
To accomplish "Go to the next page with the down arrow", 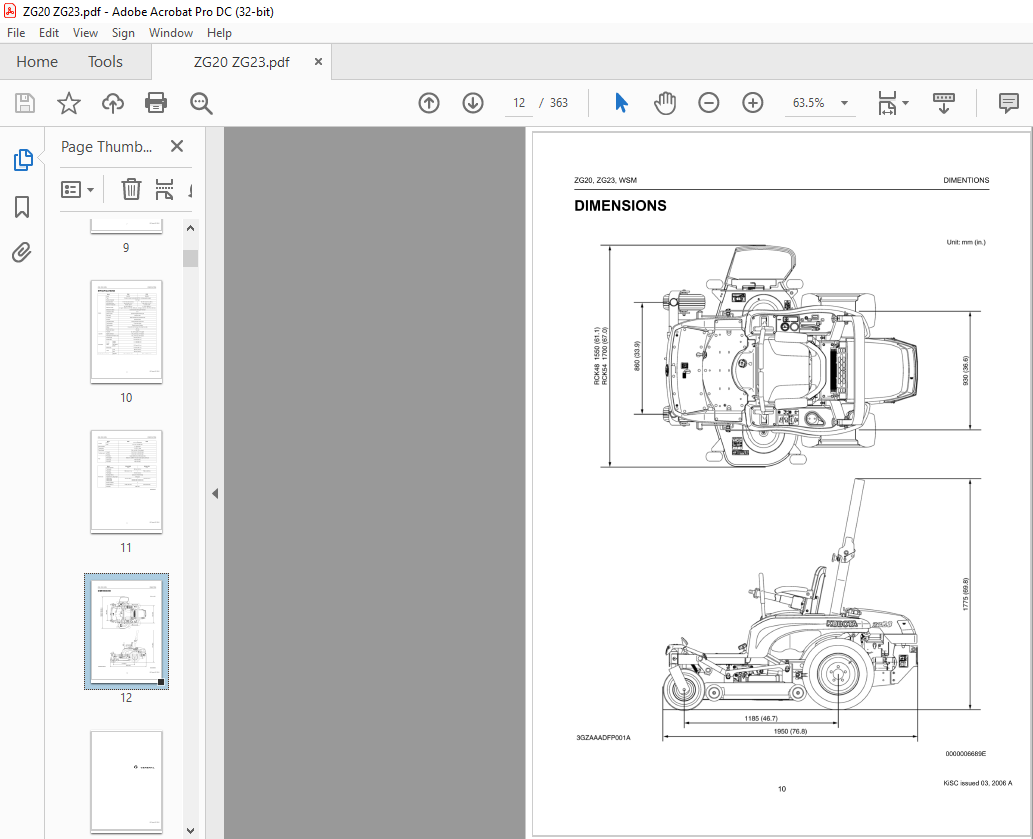I will (x=473, y=103).
